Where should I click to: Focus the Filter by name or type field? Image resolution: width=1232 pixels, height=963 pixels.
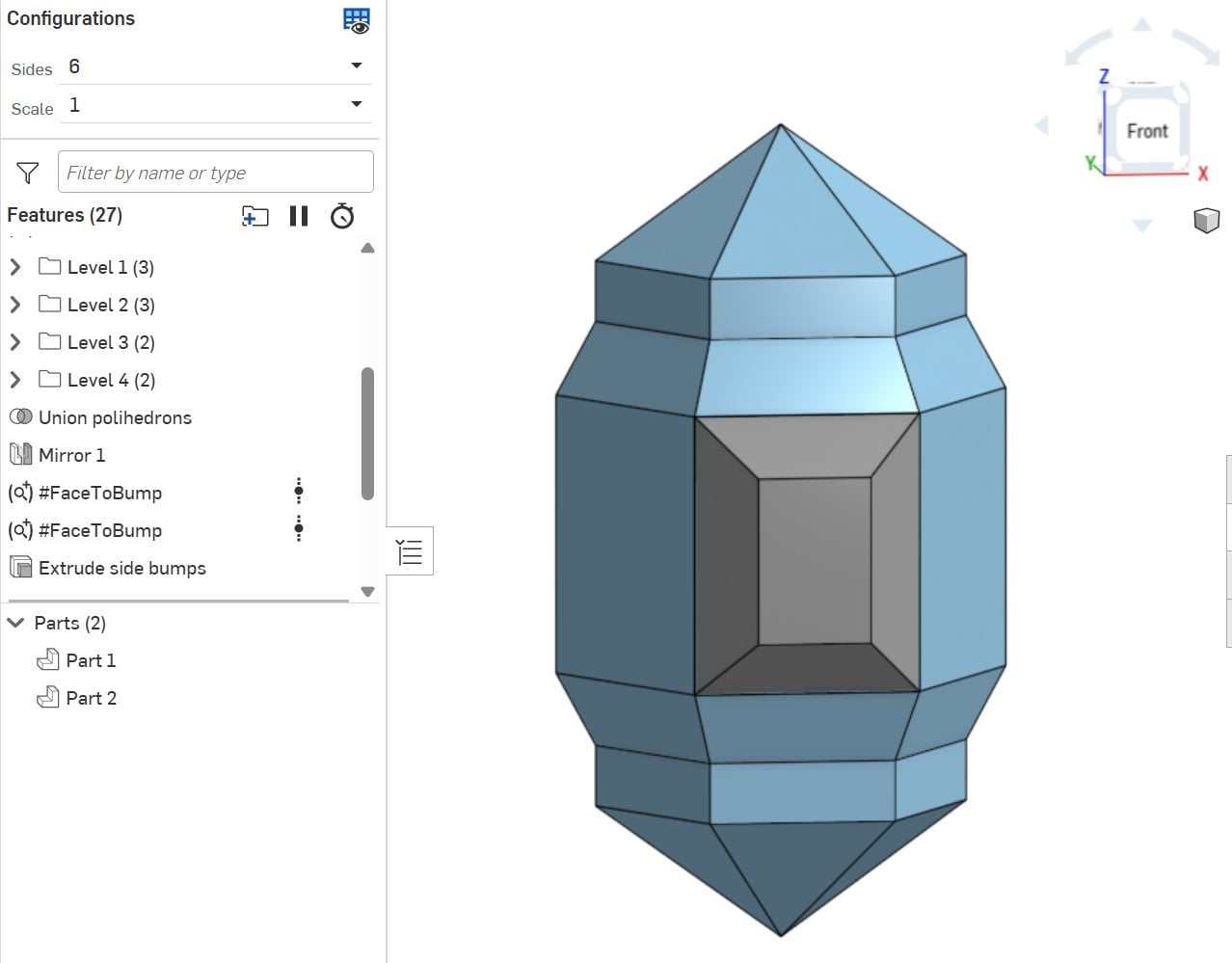pos(216,172)
